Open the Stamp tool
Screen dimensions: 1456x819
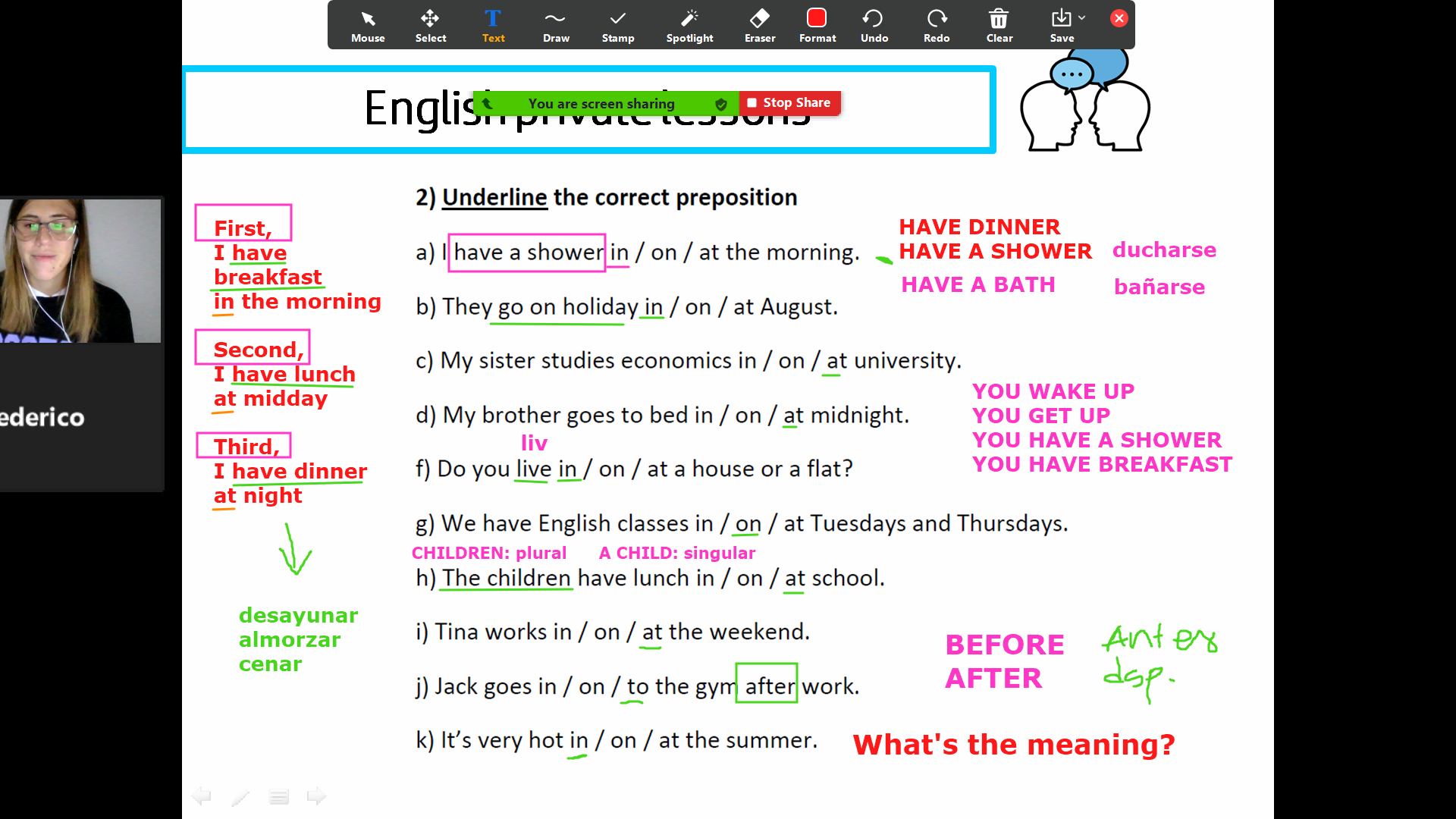point(618,26)
